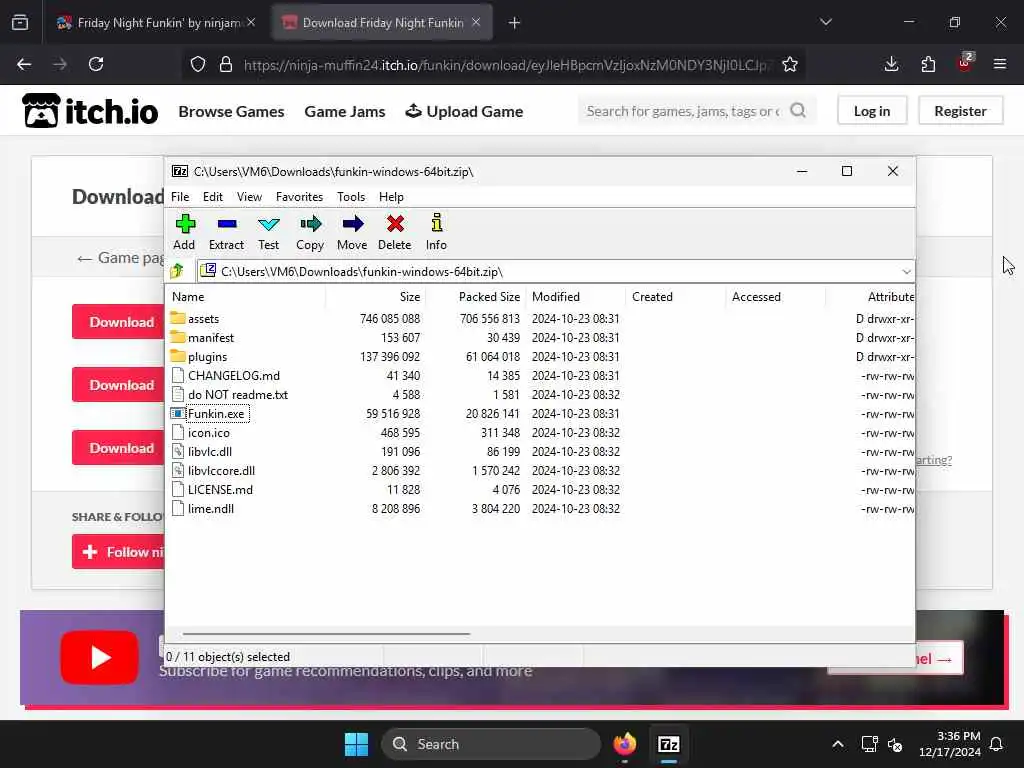Select the plugins folder icon

tap(178, 356)
